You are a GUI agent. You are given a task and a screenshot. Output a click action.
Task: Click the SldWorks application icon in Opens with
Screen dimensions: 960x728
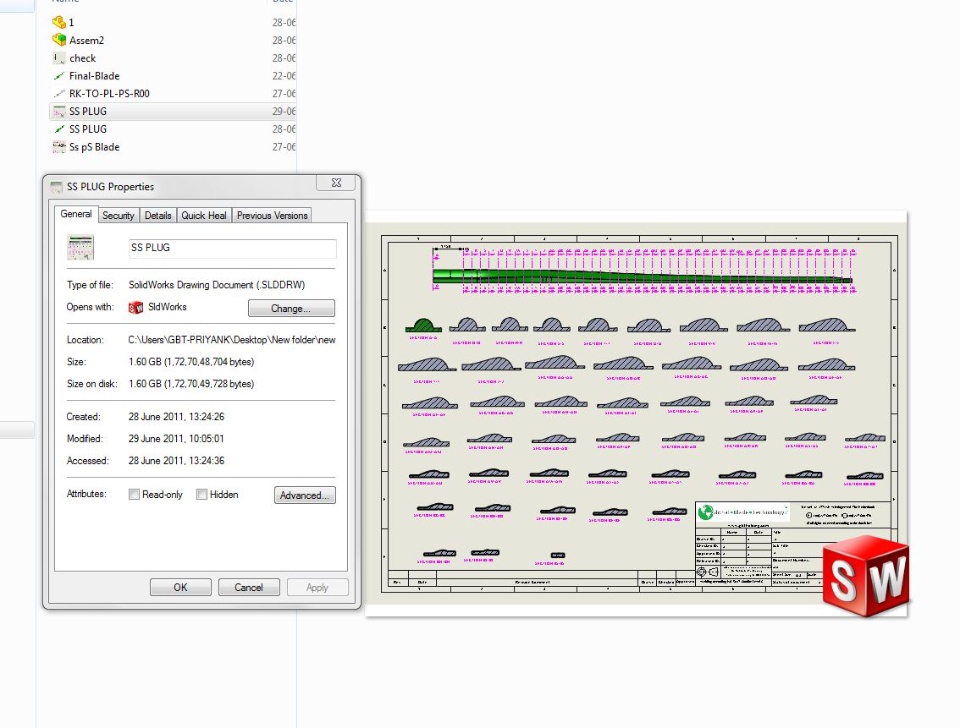click(135, 307)
